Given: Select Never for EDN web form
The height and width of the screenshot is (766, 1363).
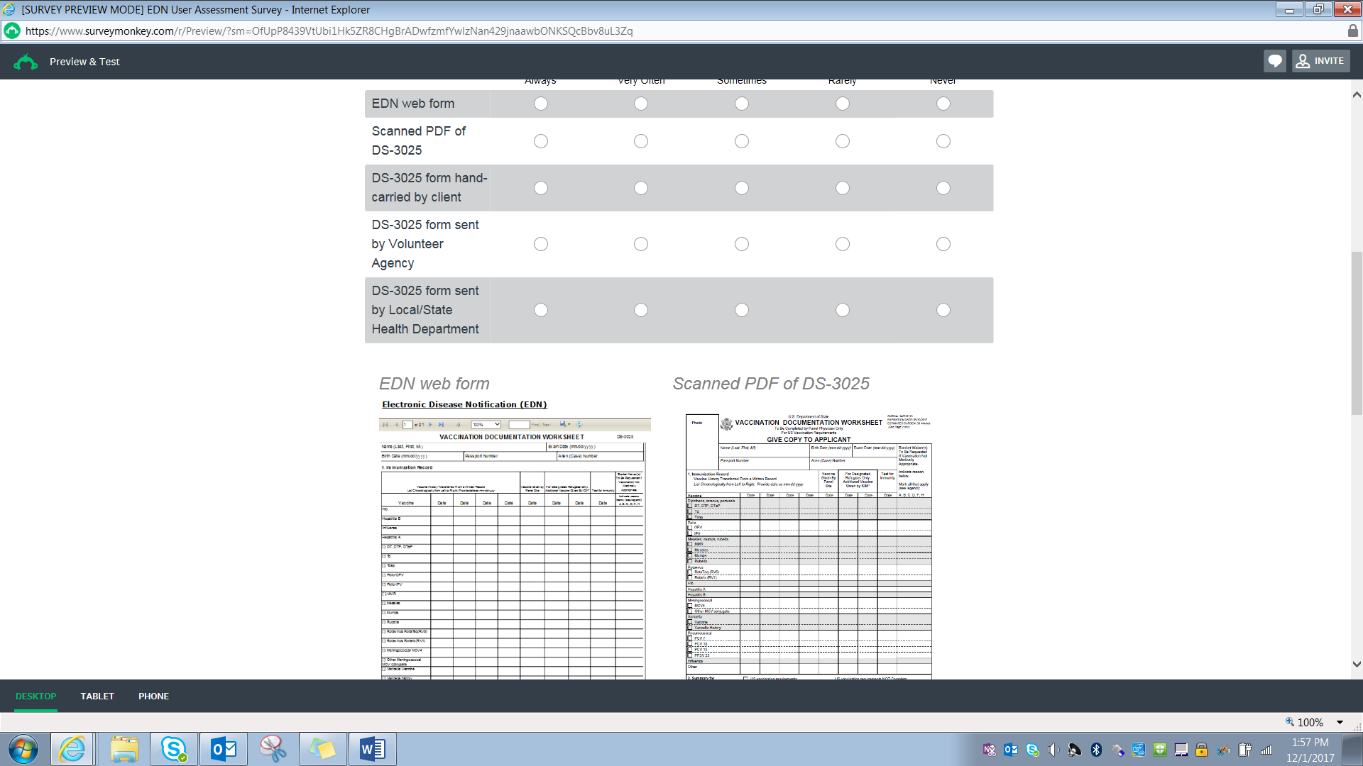Looking at the screenshot, I should pos(943,104).
